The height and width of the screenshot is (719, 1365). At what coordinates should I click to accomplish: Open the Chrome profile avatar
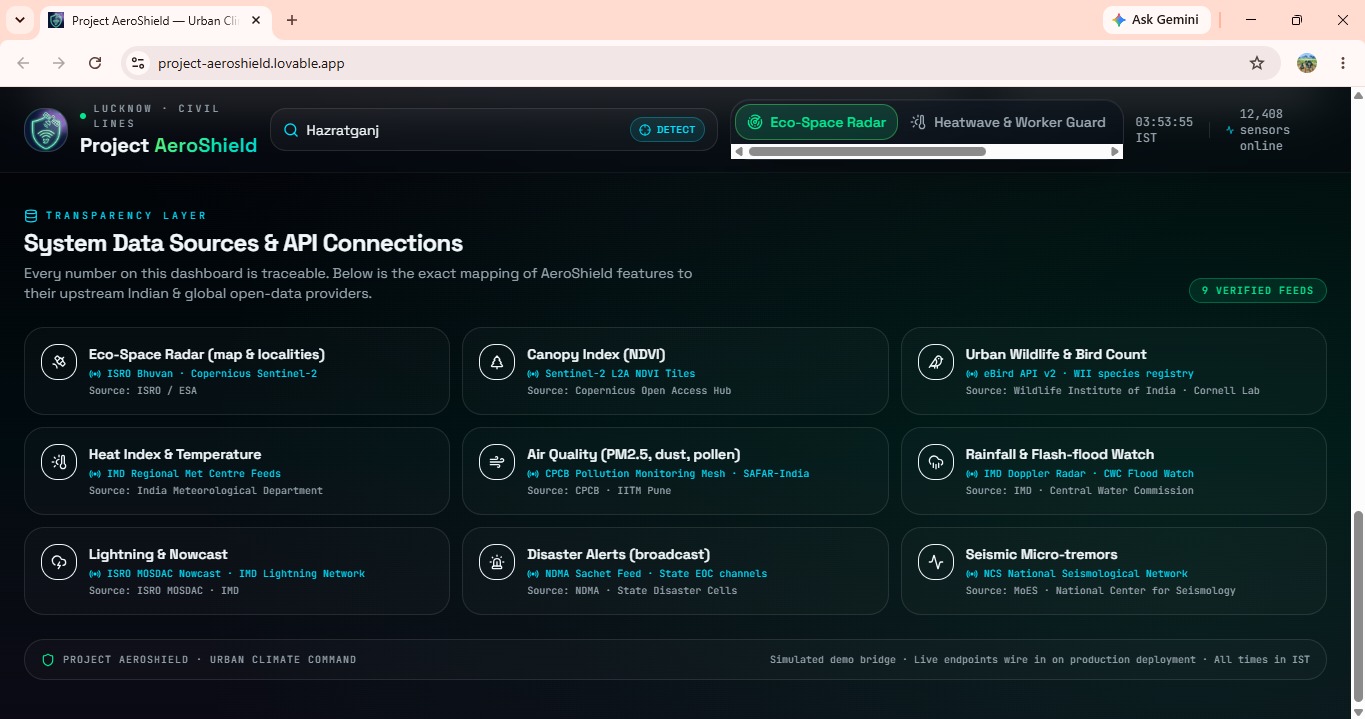point(1307,63)
